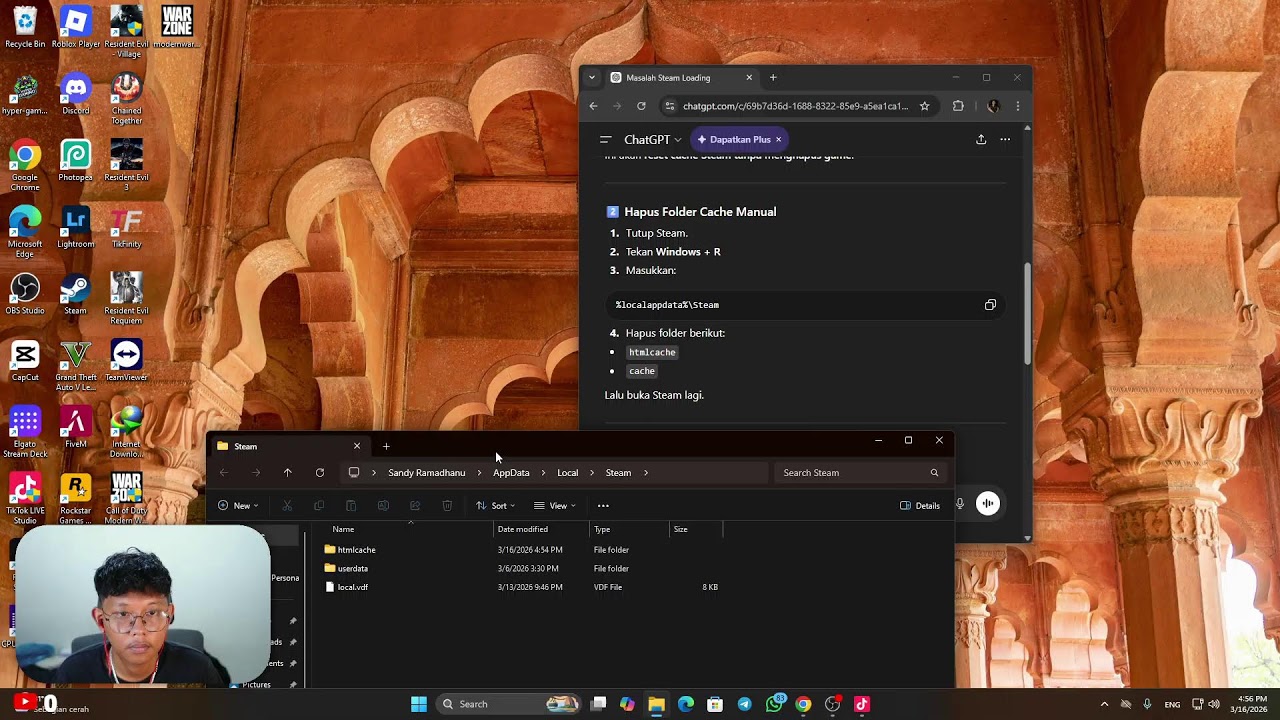Screen dimensions: 1280x720
Task: Open the Recycle Bin desktop icon
Action: click(x=25, y=27)
